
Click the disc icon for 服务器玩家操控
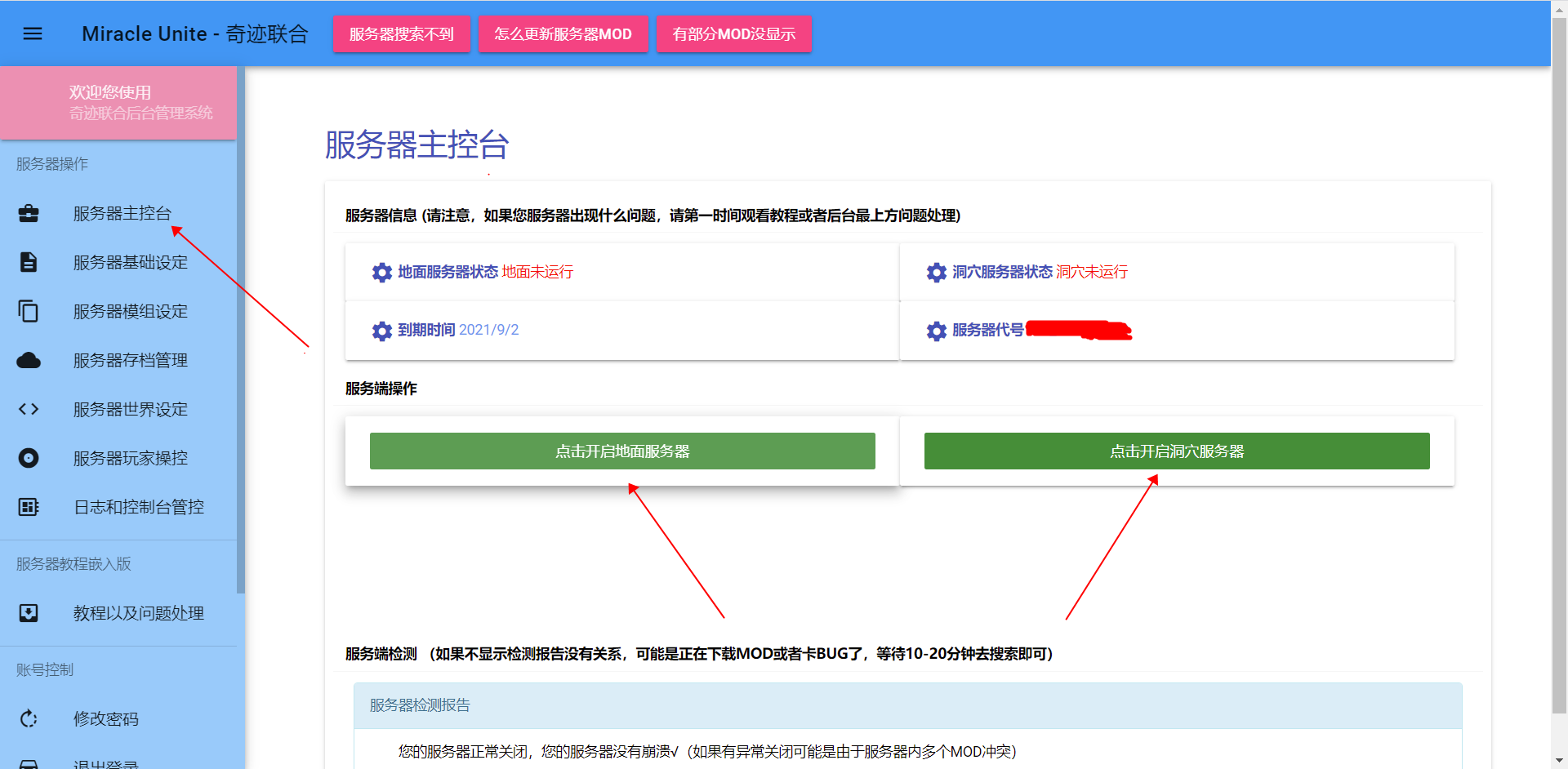click(x=29, y=458)
